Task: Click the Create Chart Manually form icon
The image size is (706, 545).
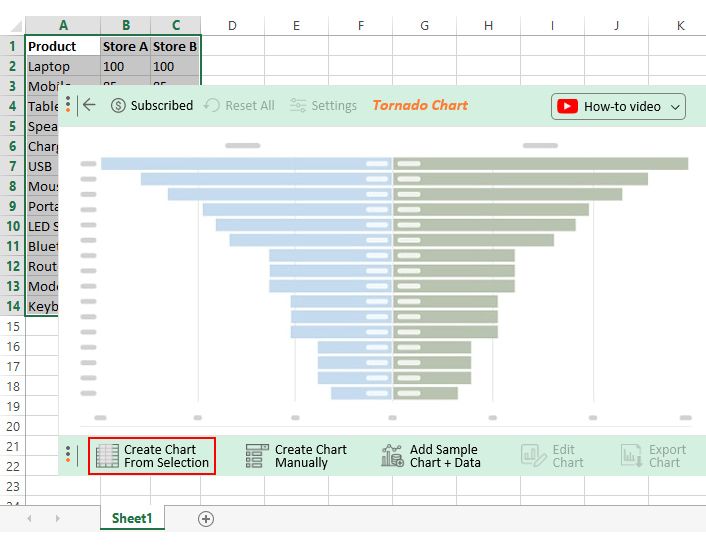Action: pyautogui.click(x=257, y=456)
